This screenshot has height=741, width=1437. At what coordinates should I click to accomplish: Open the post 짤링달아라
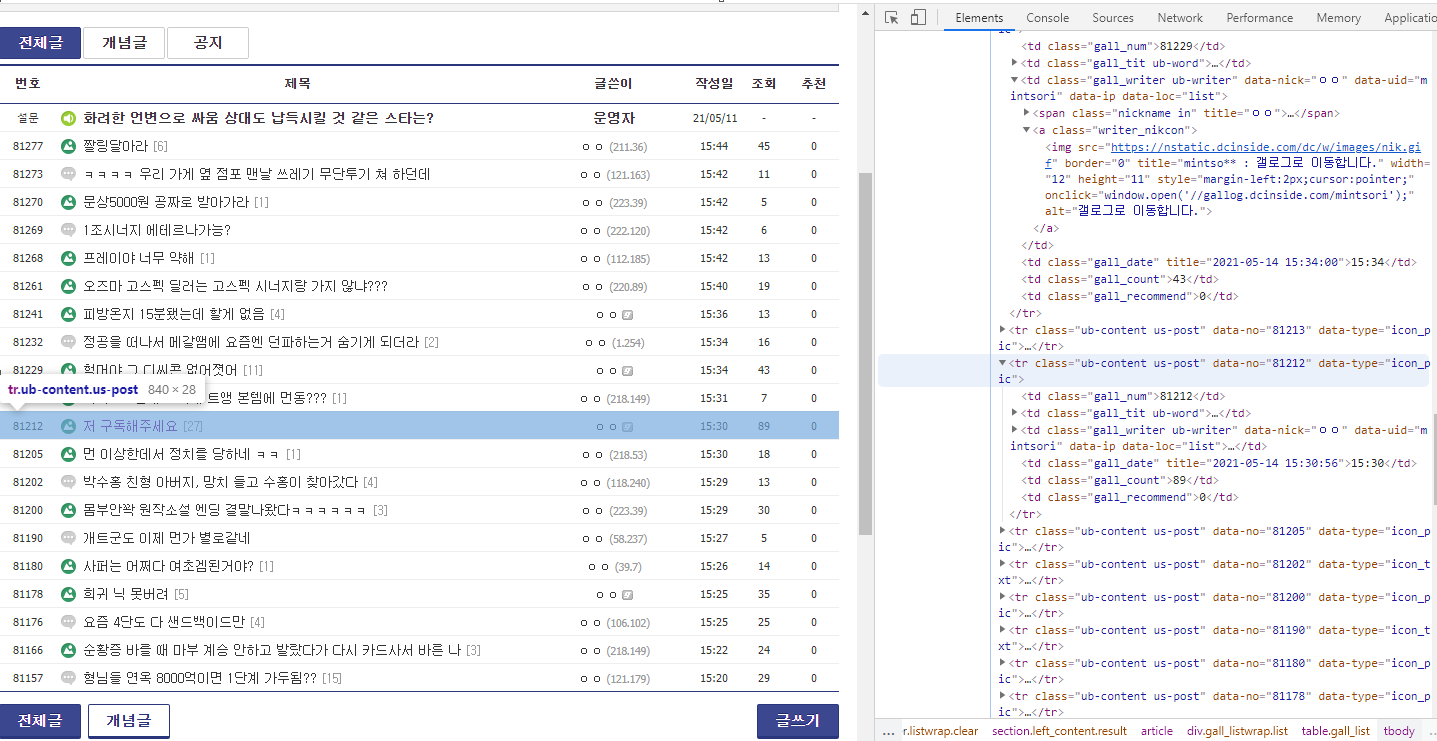115,146
